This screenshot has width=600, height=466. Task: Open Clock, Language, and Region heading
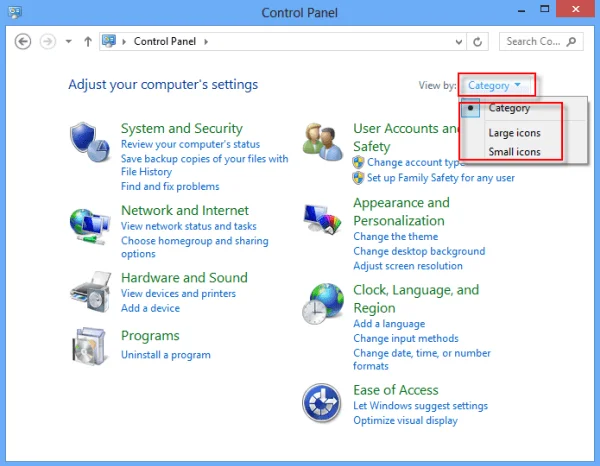(416, 299)
